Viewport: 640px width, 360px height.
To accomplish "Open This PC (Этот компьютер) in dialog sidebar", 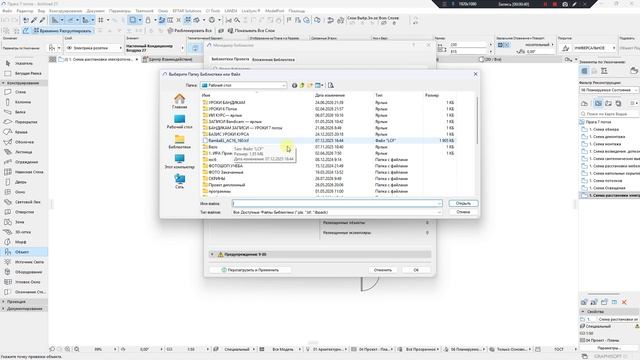I will point(180,162).
